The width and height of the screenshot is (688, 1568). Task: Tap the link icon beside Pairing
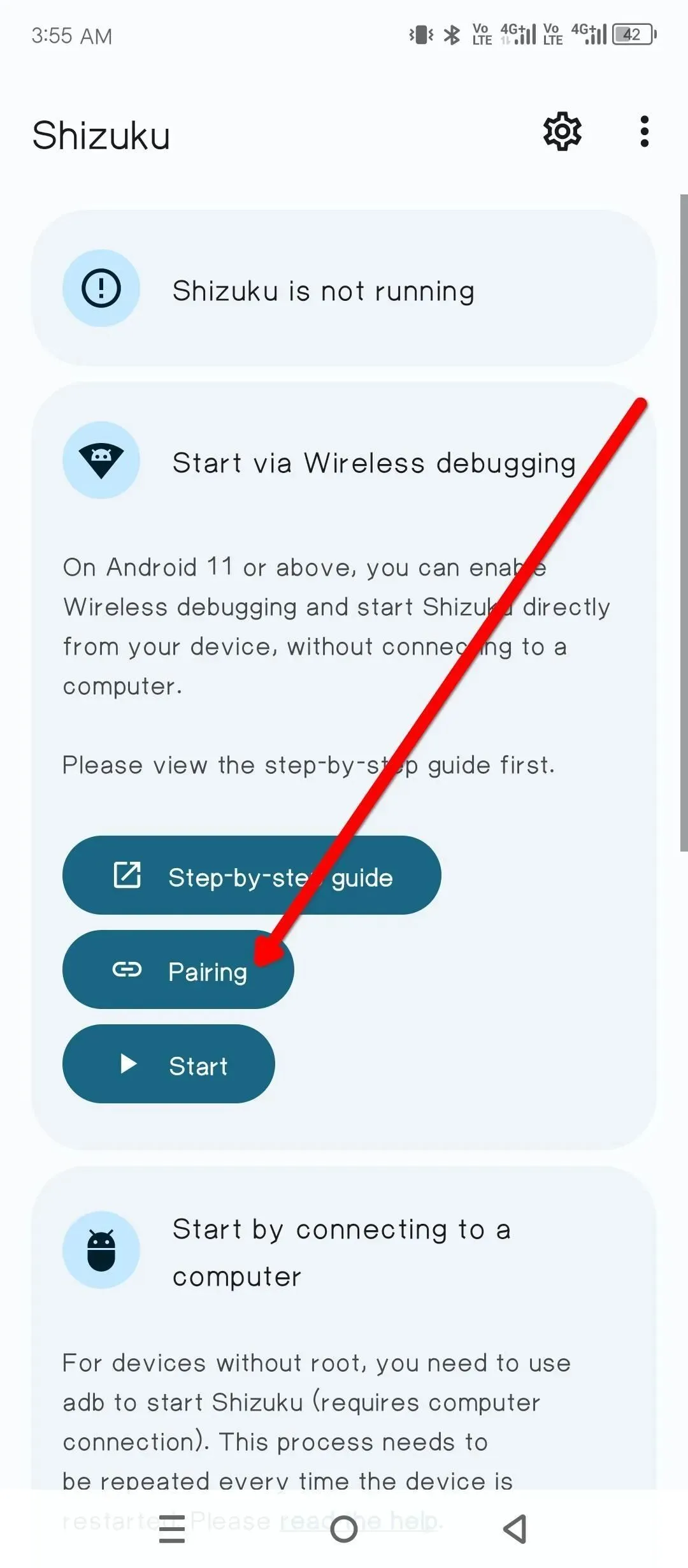[127, 969]
